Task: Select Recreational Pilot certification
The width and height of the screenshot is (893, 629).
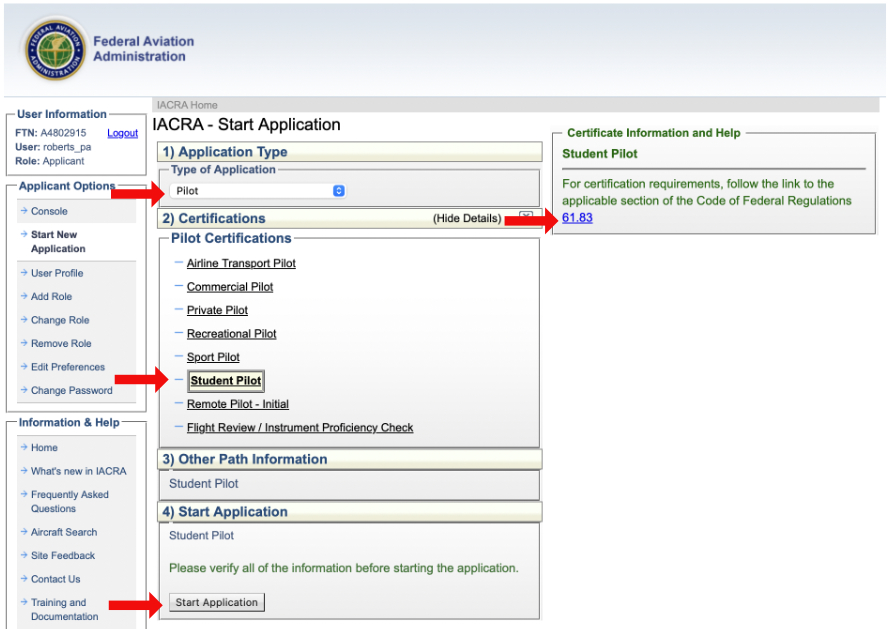Action: pos(231,334)
